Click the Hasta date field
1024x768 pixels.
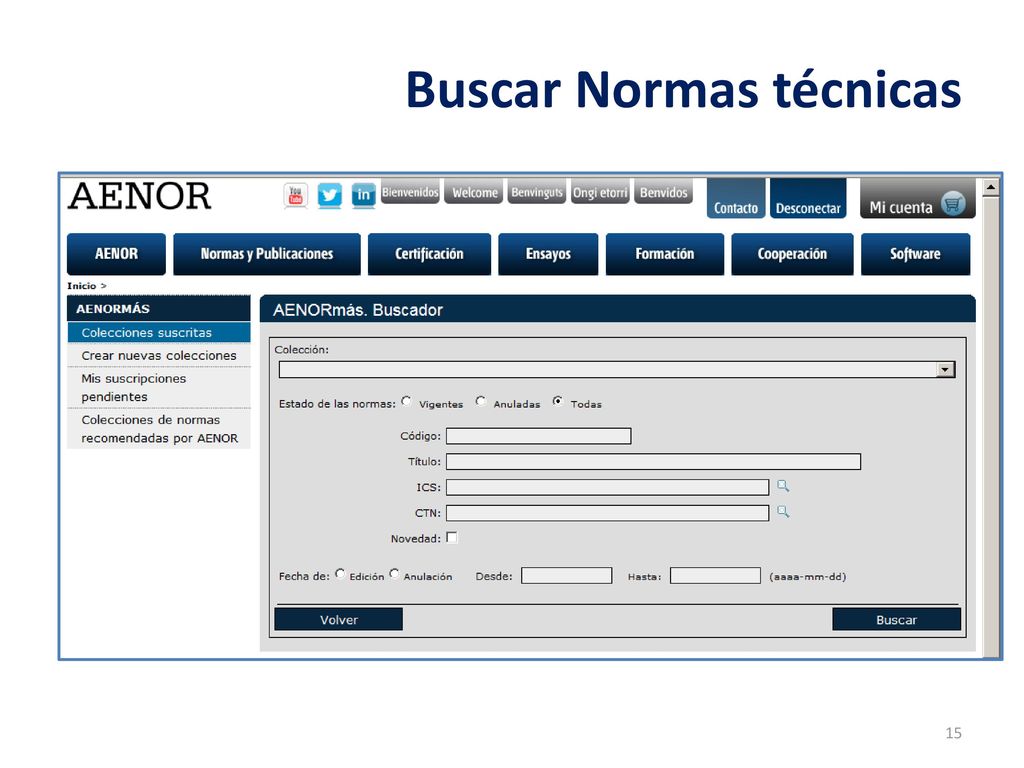click(715, 575)
